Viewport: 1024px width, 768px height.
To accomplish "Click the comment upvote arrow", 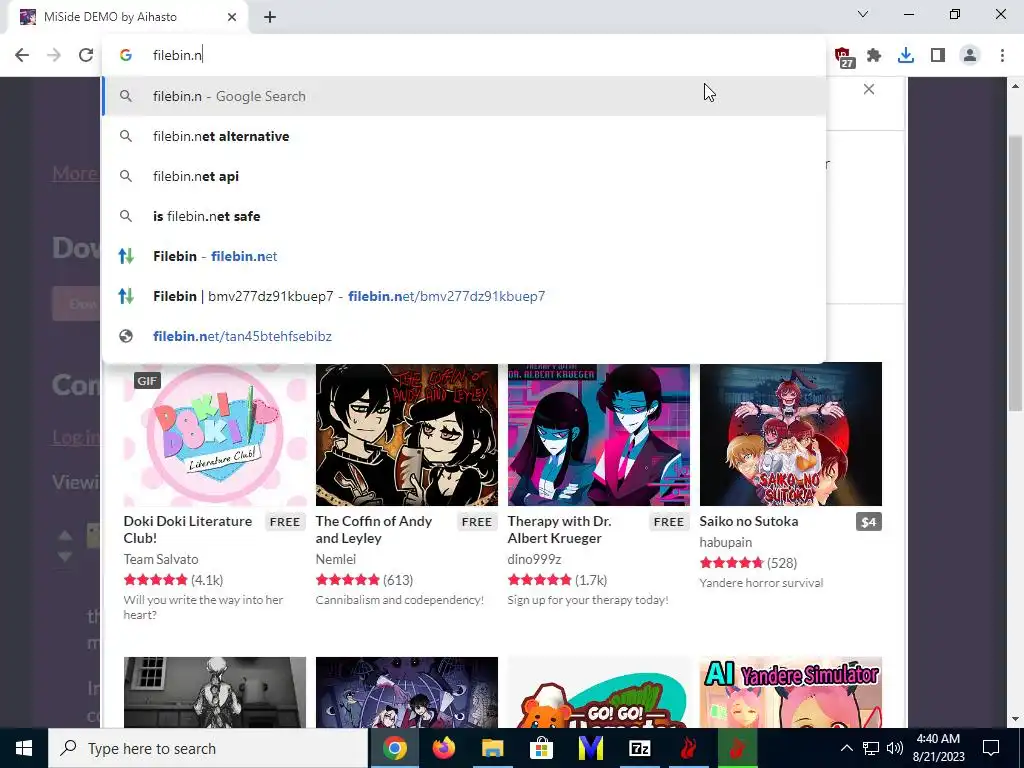I will click(x=65, y=536).
